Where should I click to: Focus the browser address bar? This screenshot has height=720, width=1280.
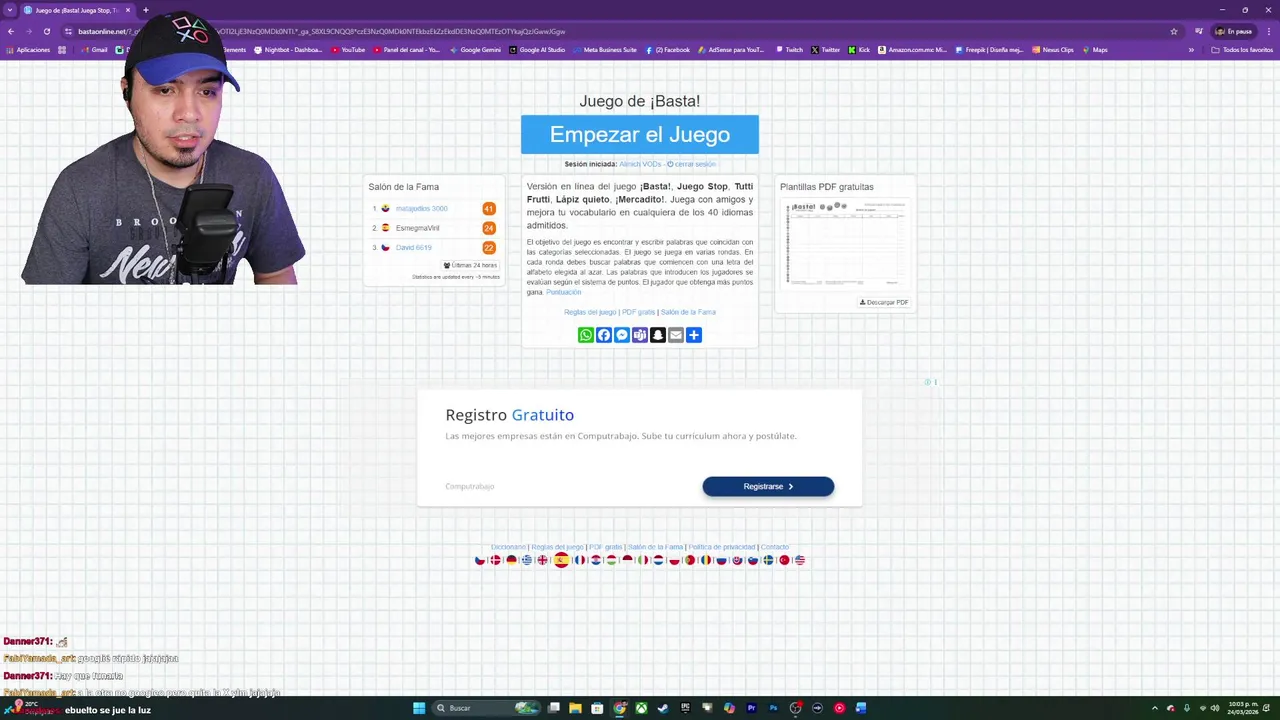620,31
